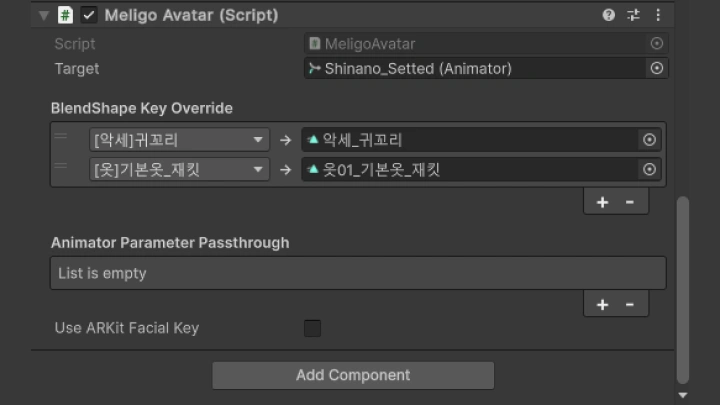
Task: Add a BlendShape Key Override entry
Action: (602, 202)
